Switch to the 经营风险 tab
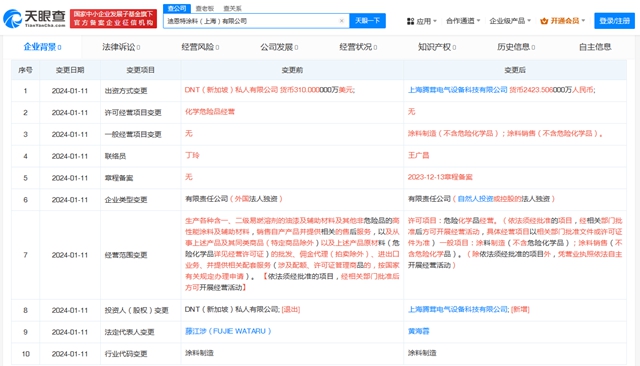This screenshot has width=640, height=366. pos(200,47)
